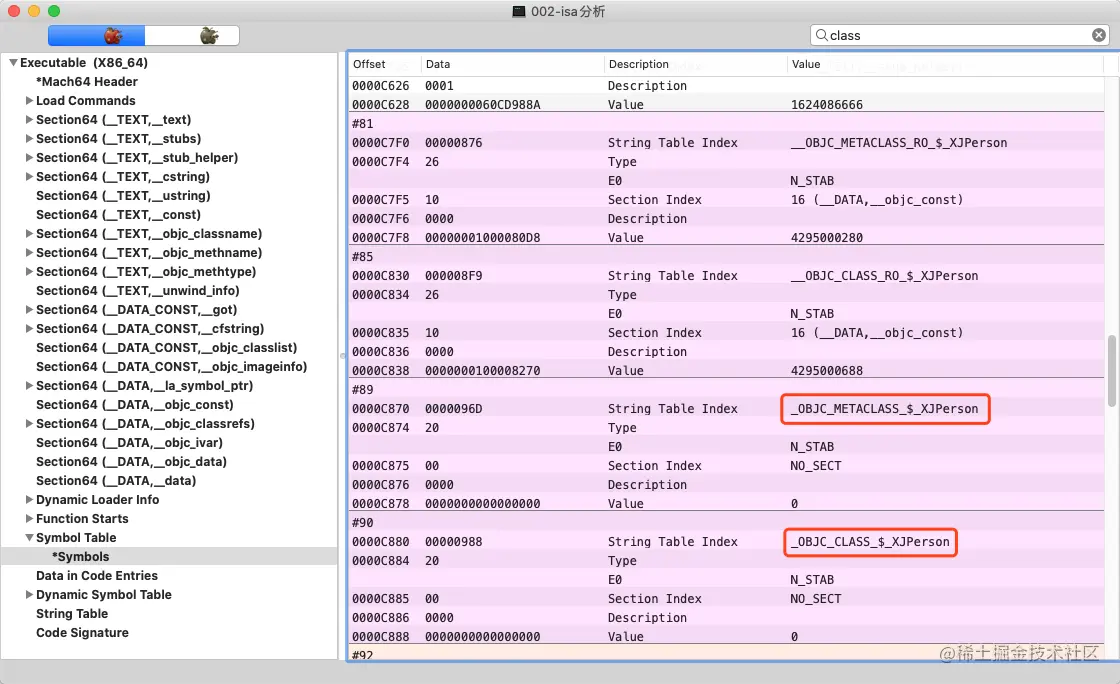
Task: Open the Code Signature item
Action: coord(82,633)
